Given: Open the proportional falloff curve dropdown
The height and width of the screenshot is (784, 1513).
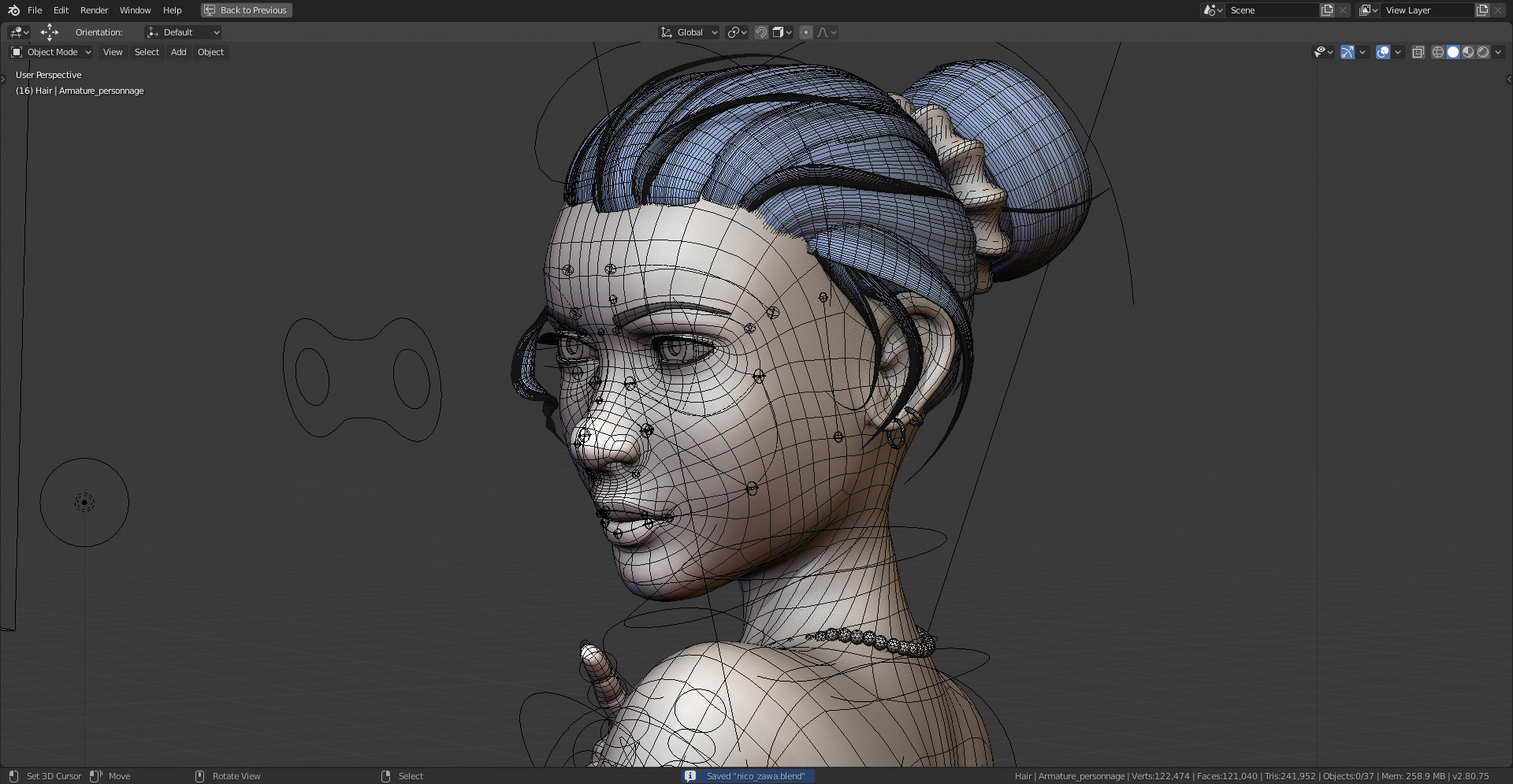Looking at the screenshot, I should 827,32.
